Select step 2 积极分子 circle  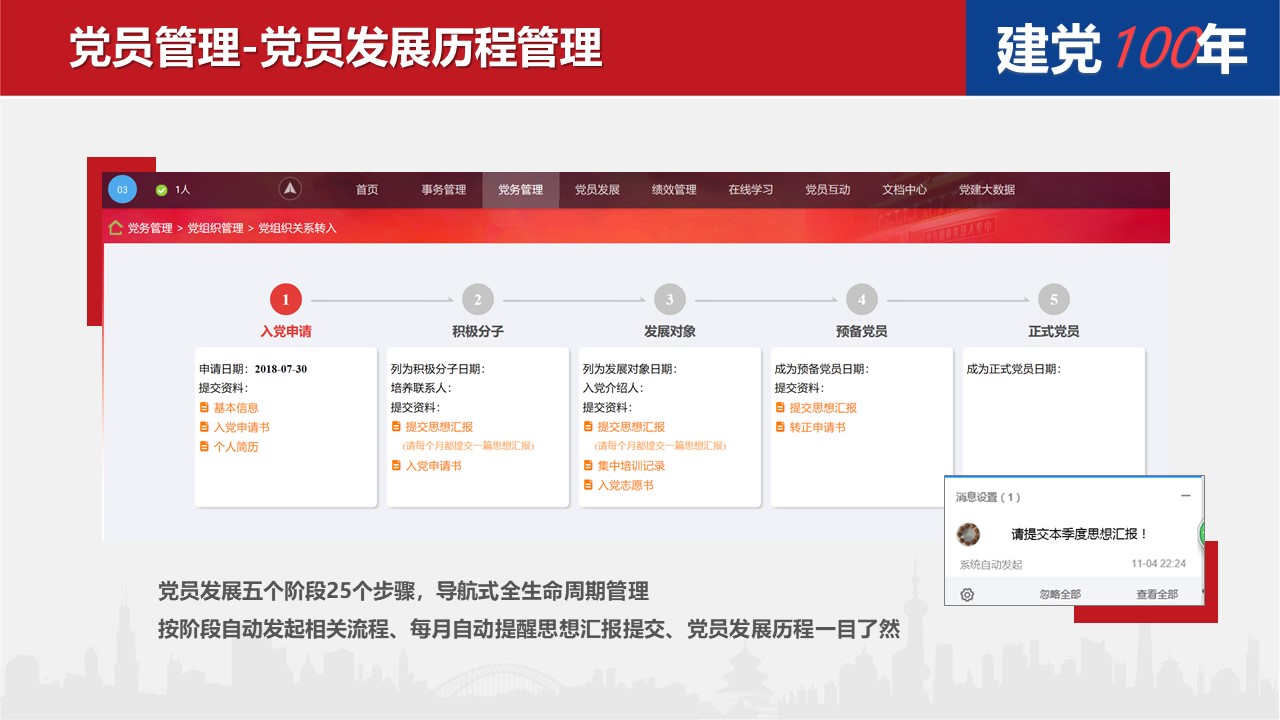tap(478, 299)
